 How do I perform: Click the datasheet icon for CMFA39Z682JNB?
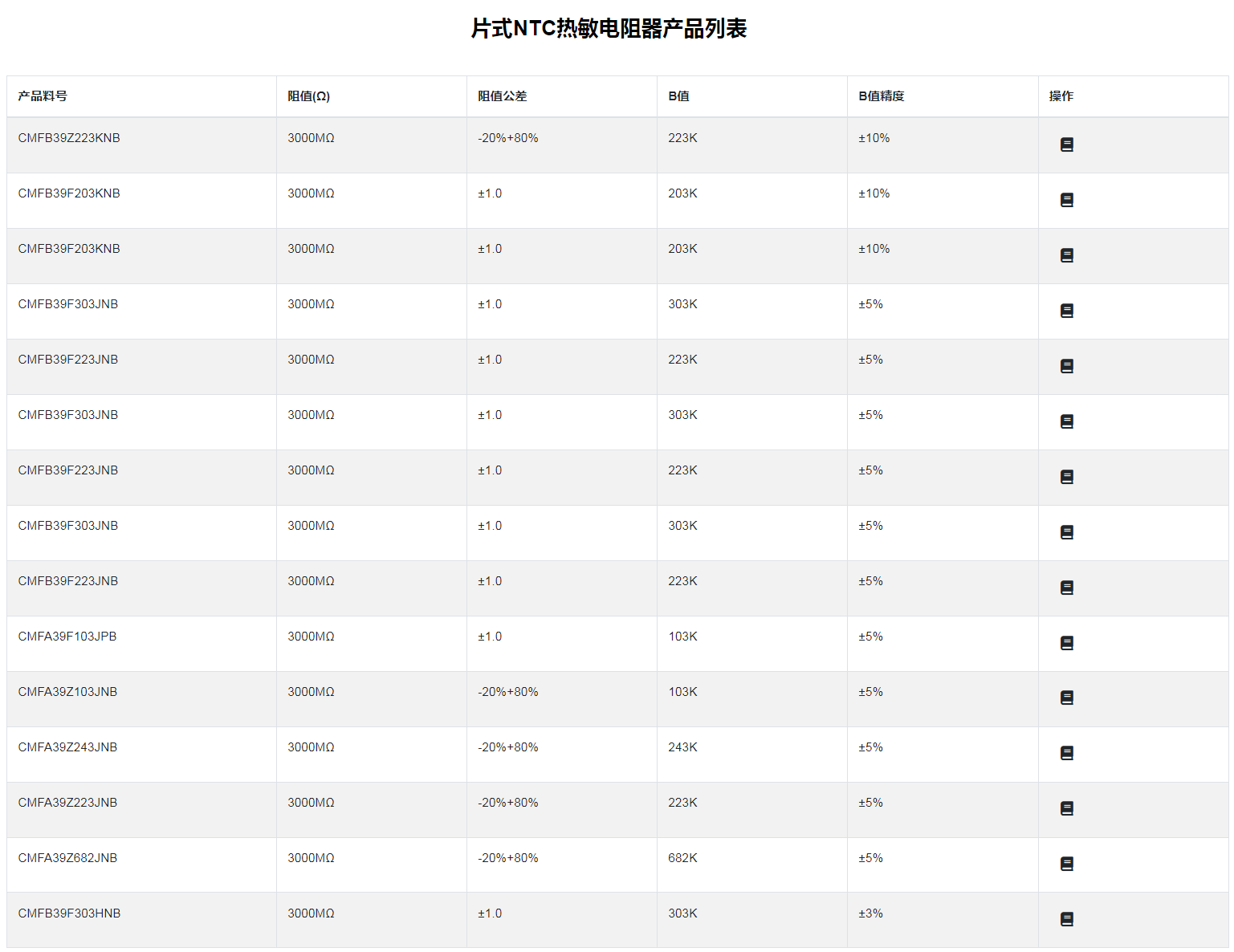1066,865
